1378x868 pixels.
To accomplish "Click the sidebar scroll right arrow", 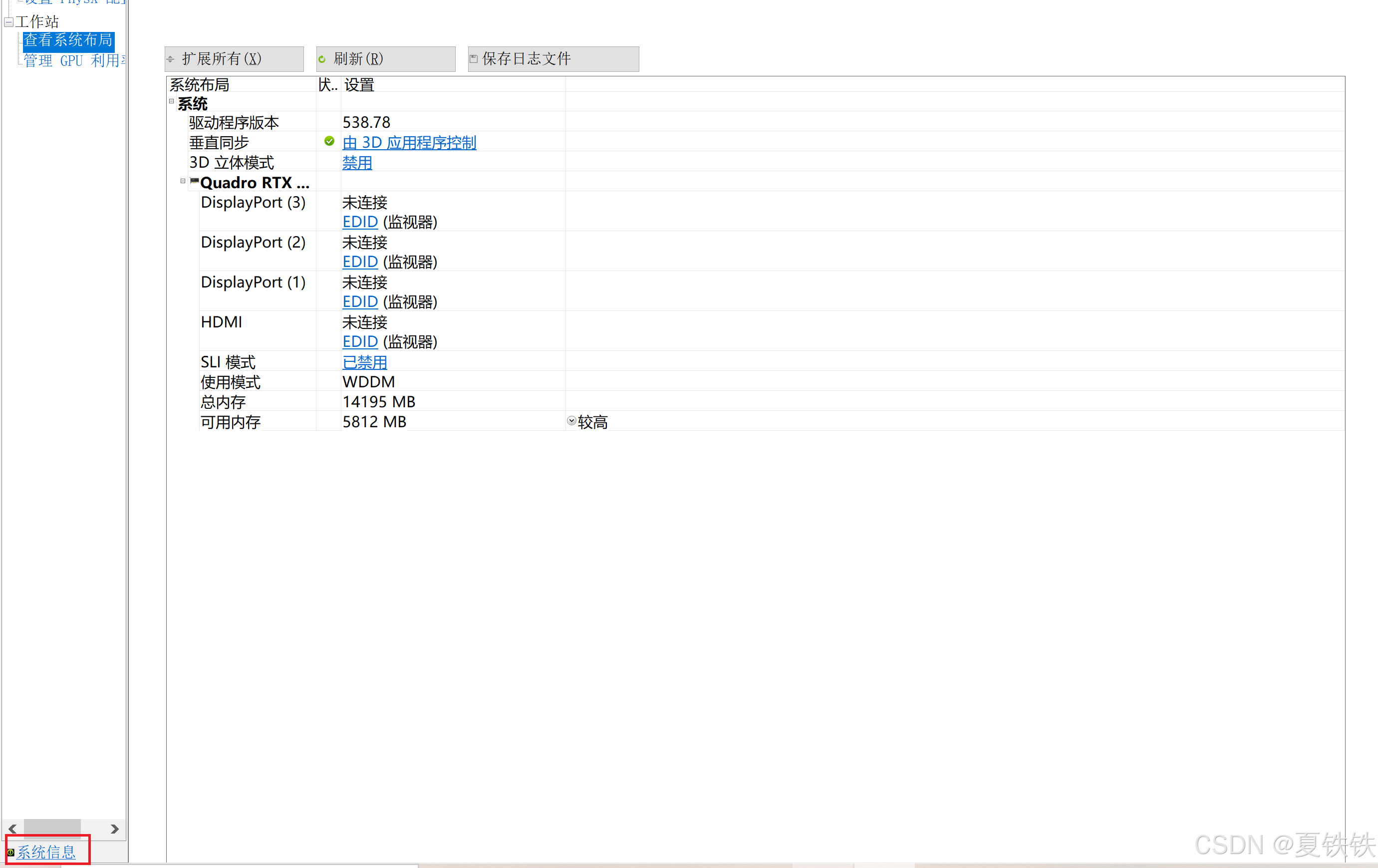I will [114, 829].
